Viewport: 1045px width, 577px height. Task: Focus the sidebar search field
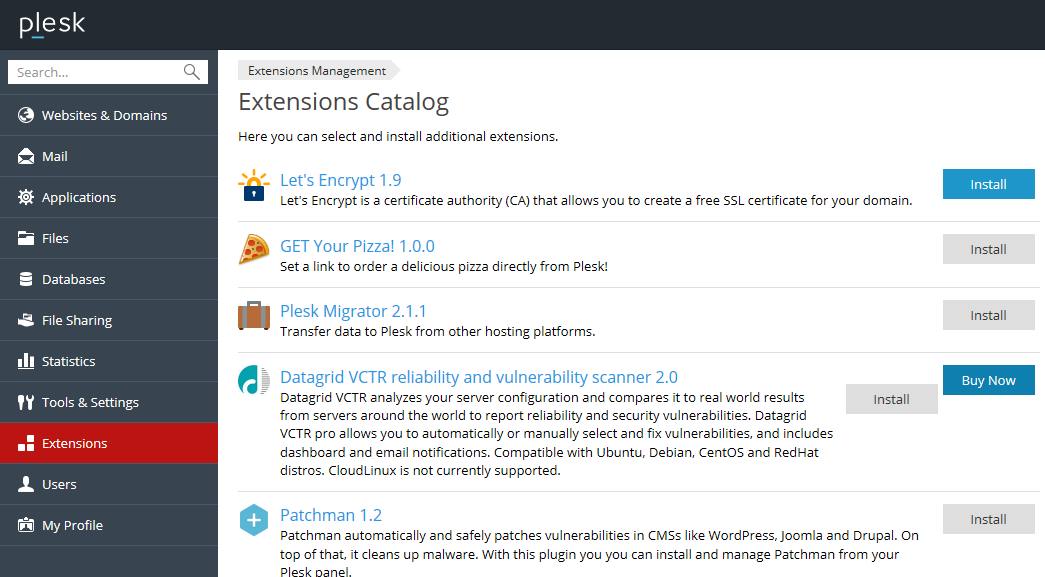tap(95, 72)
